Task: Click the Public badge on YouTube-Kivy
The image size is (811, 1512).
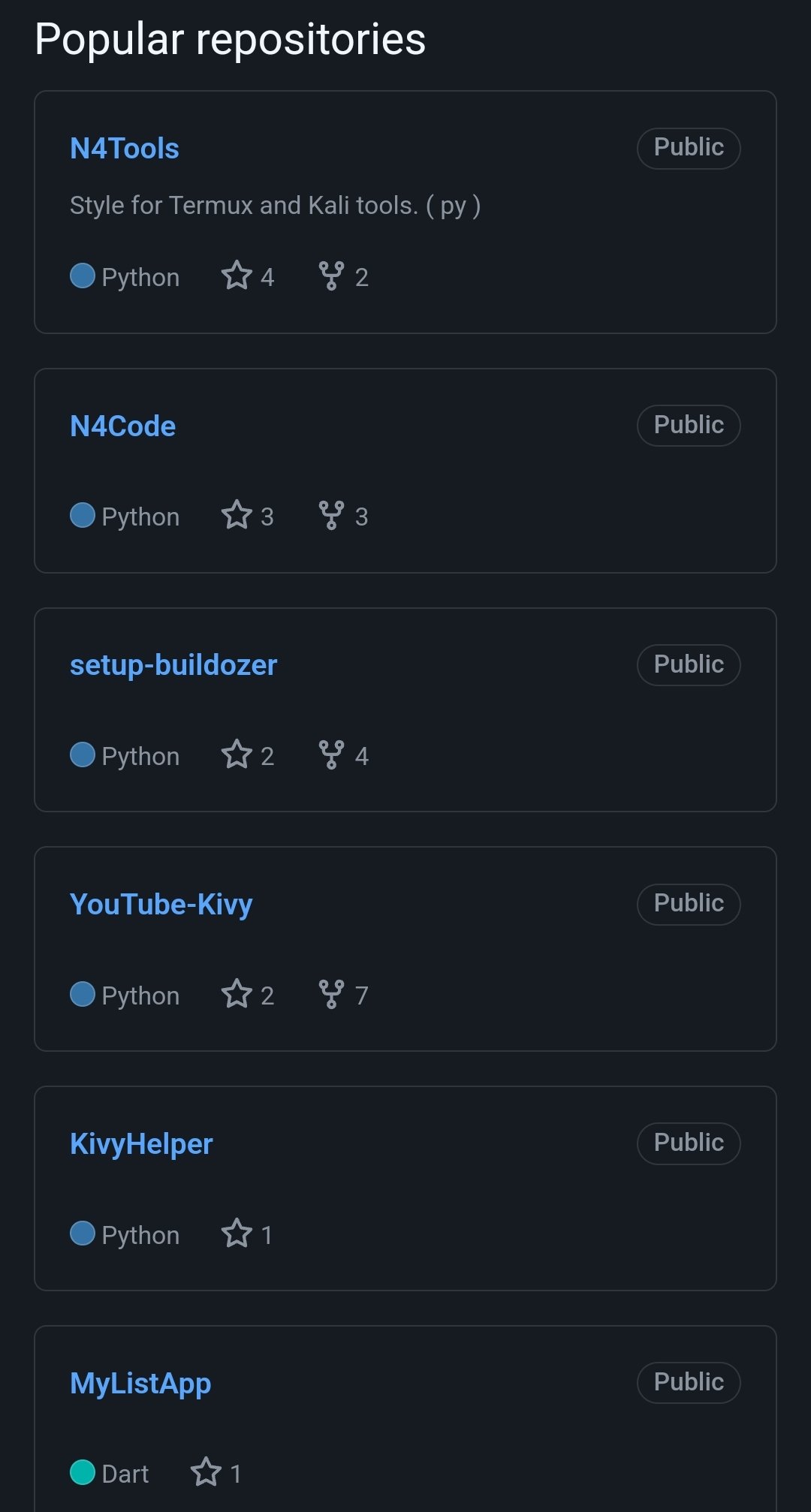Action: (689, 904)
